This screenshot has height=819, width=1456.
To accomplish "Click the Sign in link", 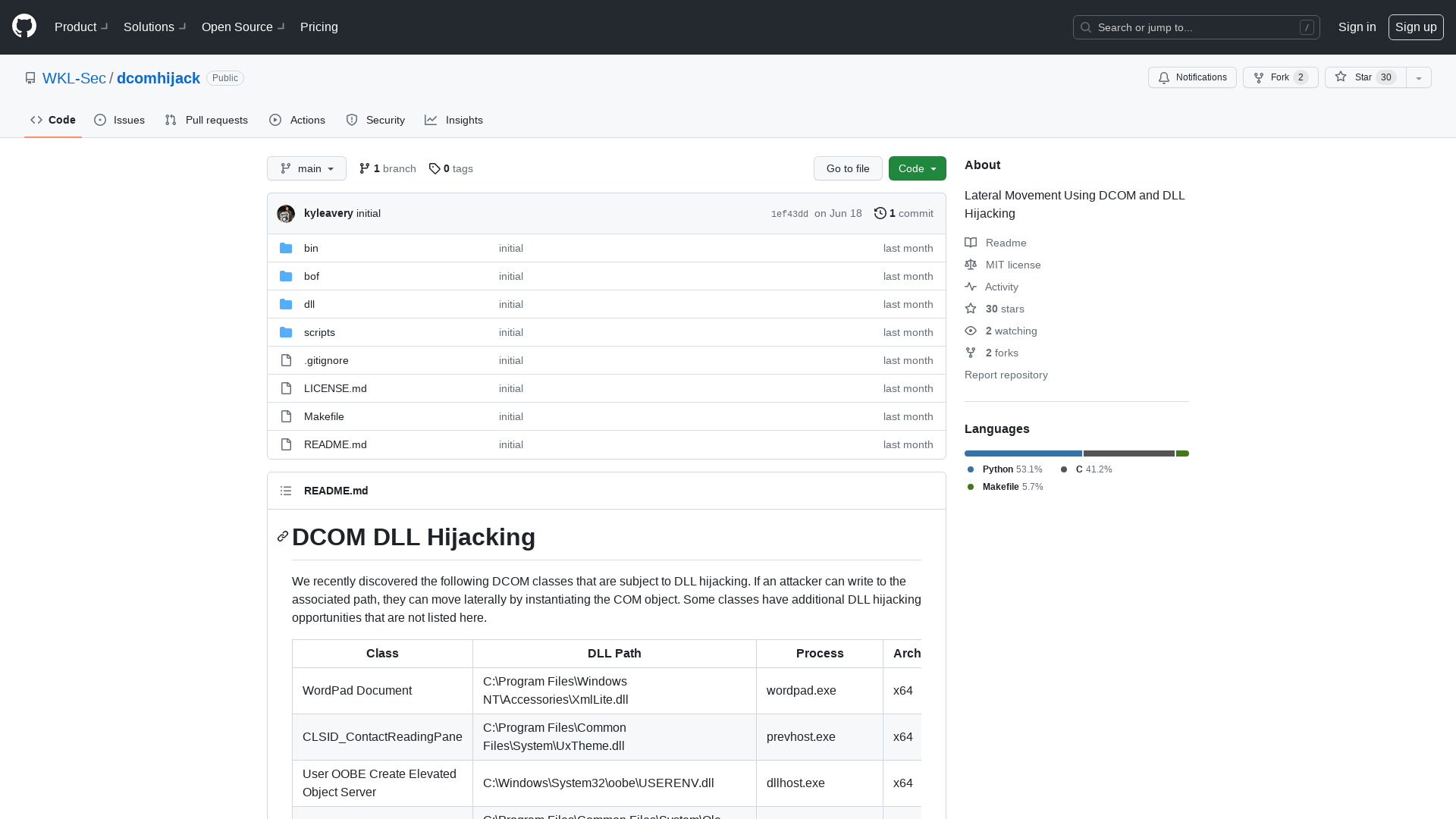I will [1357, 27].
